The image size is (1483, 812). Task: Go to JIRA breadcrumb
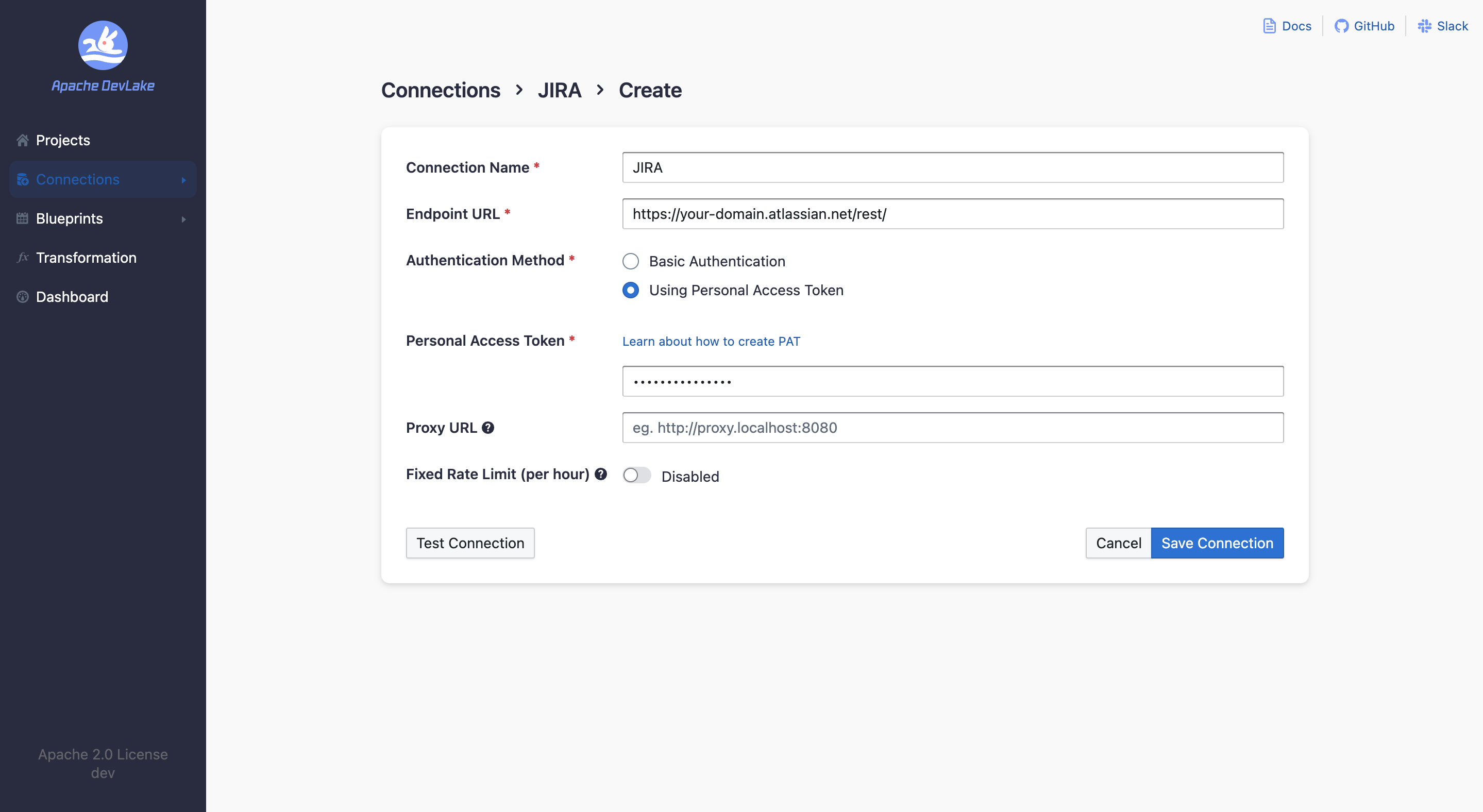[559, 90]
